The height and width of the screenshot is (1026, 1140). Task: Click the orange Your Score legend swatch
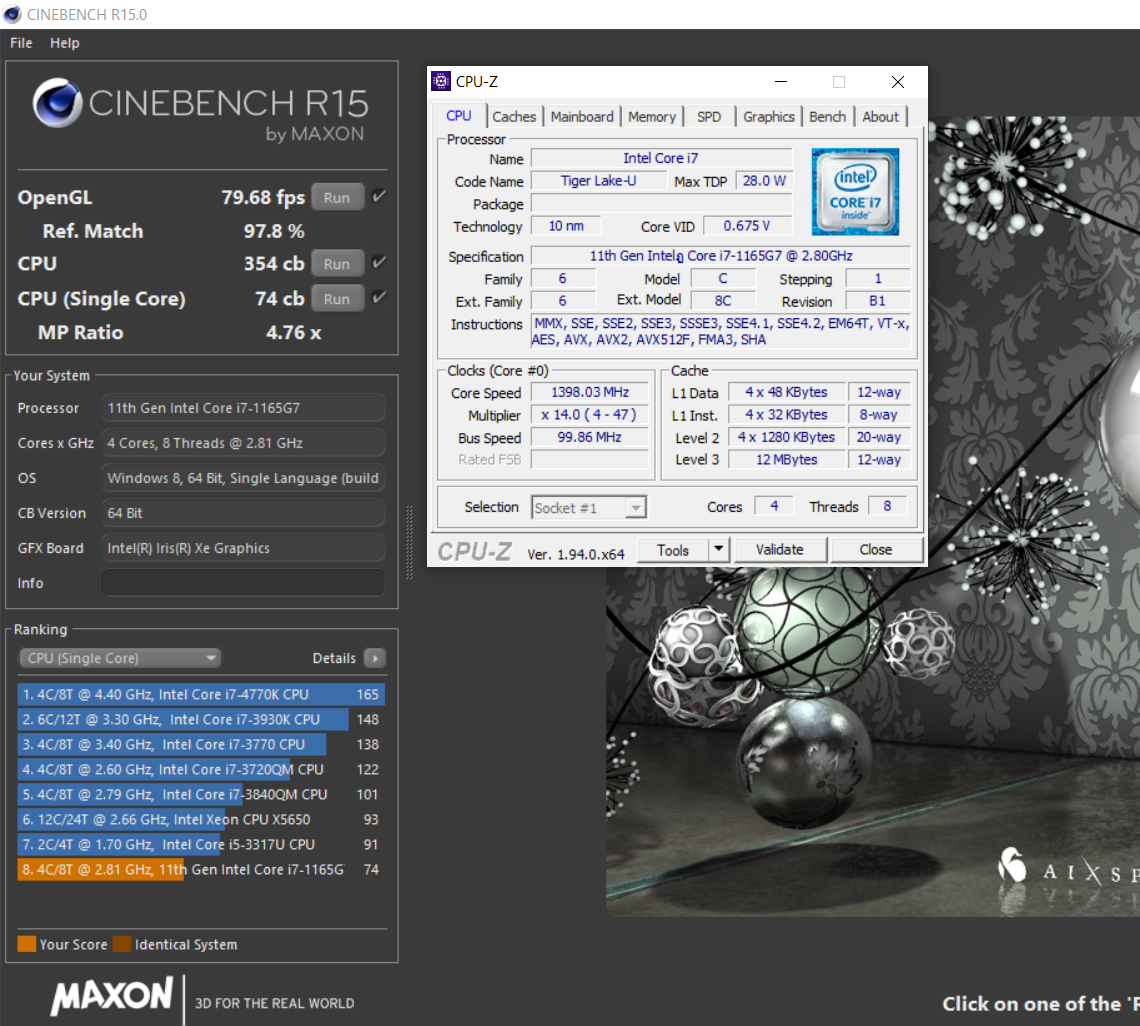click(27, 944)
